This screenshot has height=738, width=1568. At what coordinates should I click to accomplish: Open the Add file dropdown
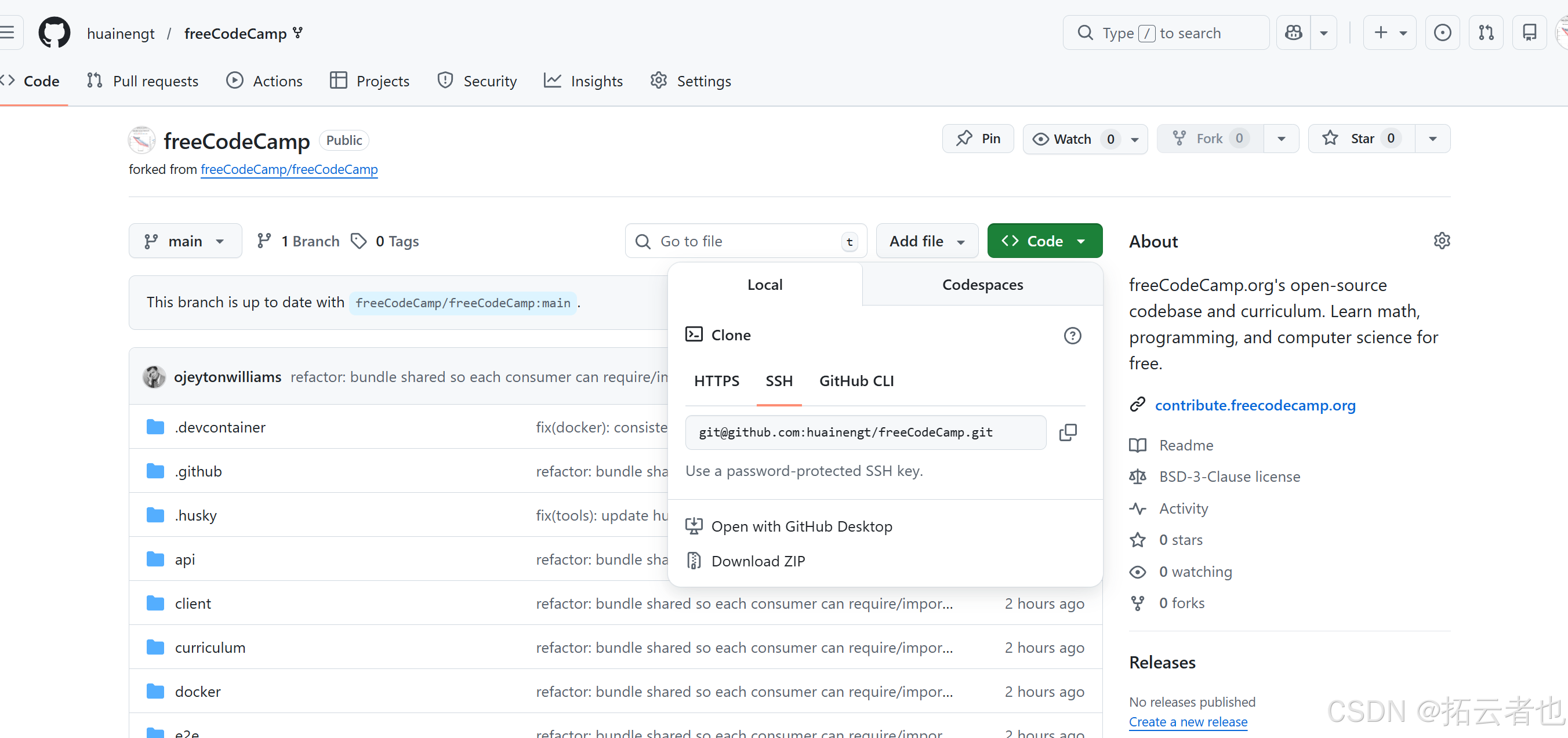pos(927,242)
